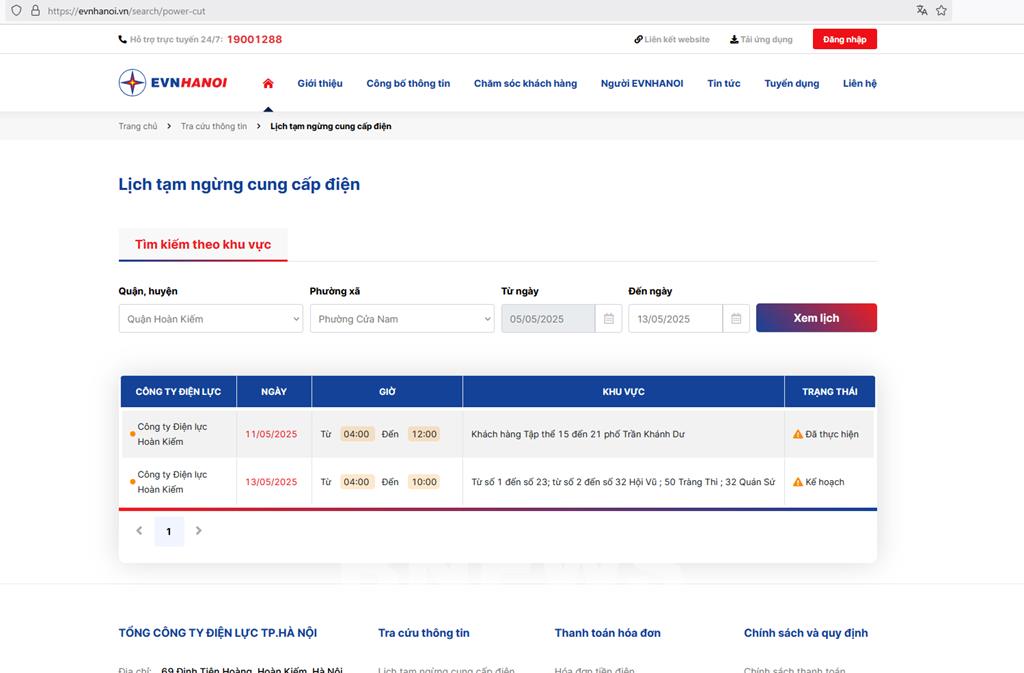Screen dimensions: 1024x673
Task: Open the Công bố thông tin menu
Action: (x=408, y=84)
